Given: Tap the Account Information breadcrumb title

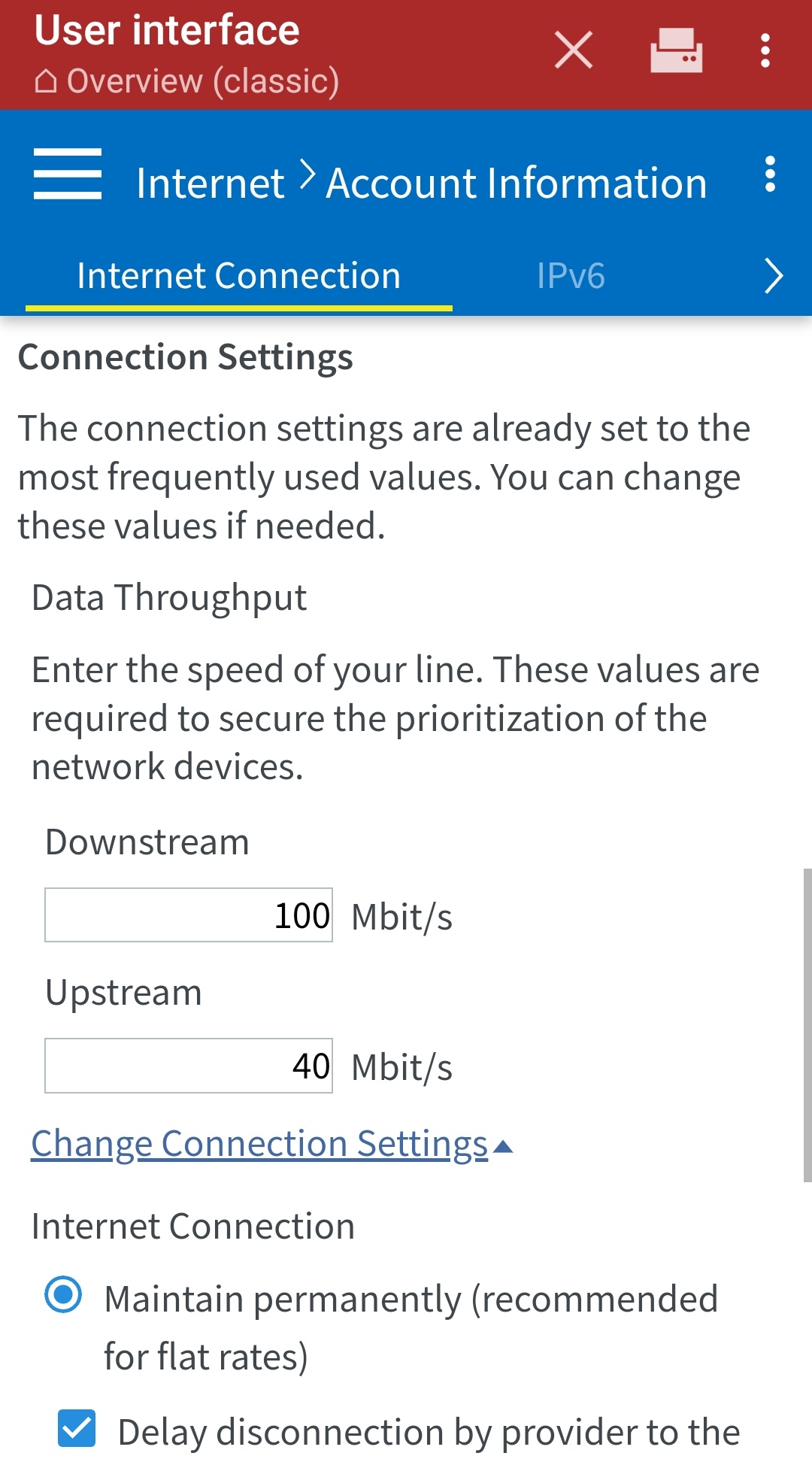Looking at the screenshot, I should pos(517,184).
